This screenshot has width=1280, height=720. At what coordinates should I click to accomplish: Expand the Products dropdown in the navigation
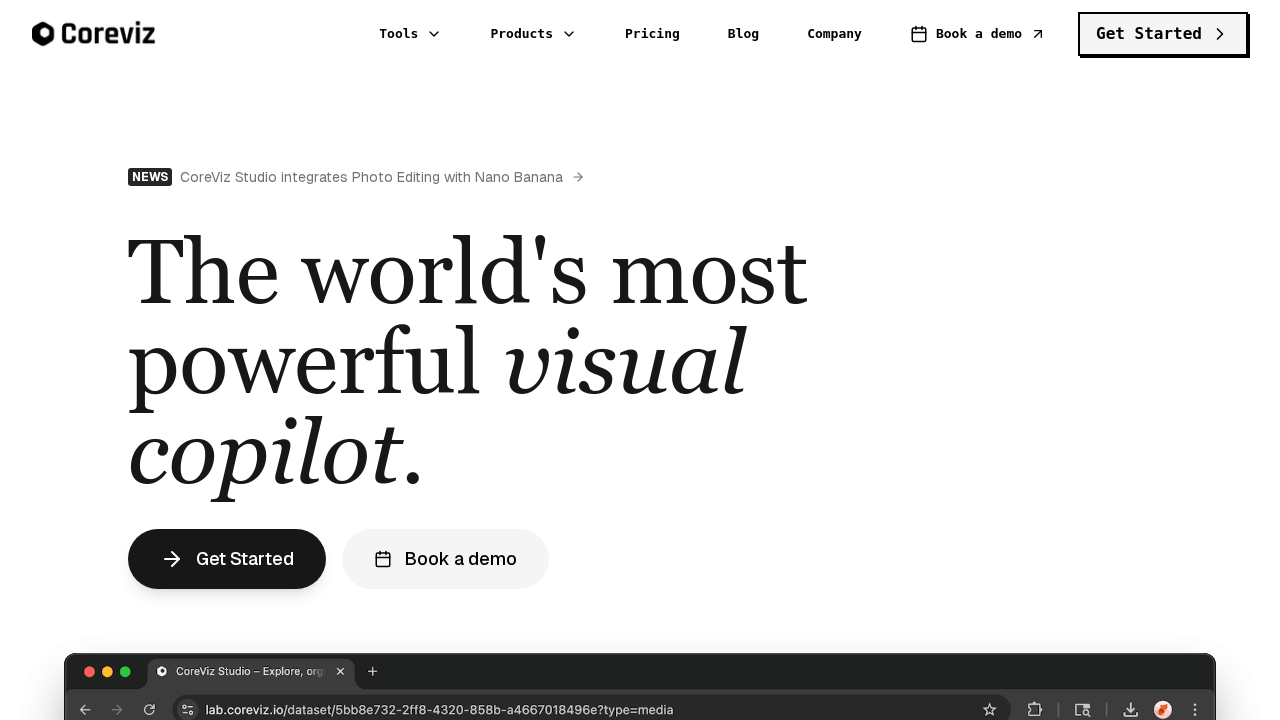point(532,34)
